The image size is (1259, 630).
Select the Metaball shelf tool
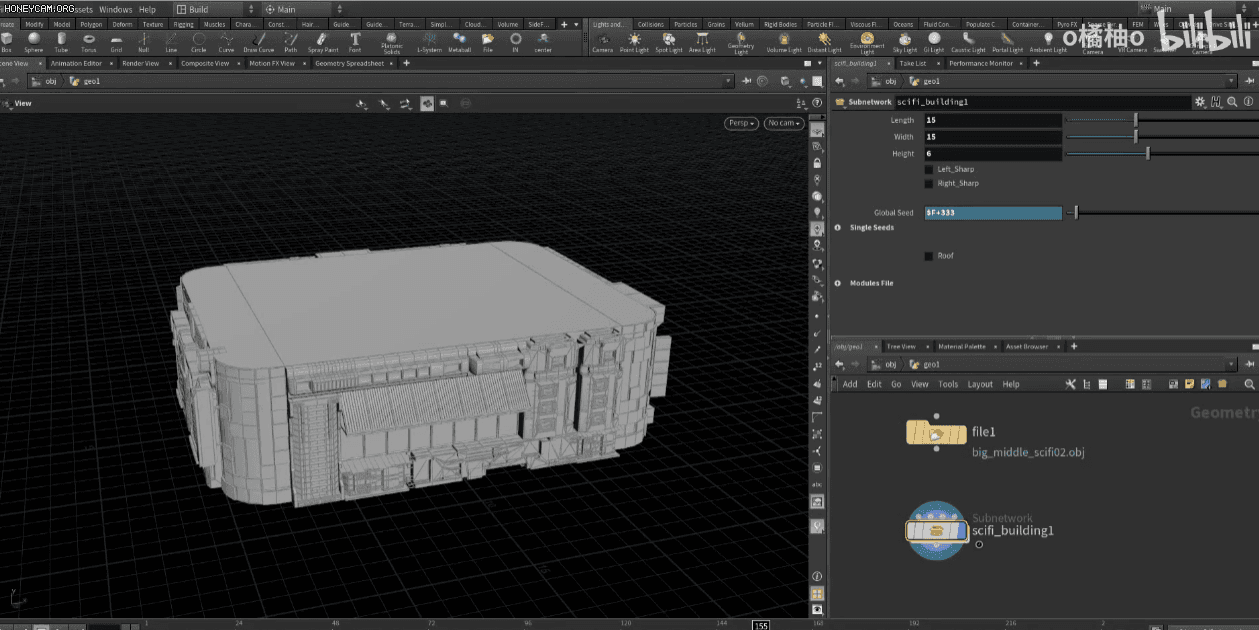click(x=460, y=41)
